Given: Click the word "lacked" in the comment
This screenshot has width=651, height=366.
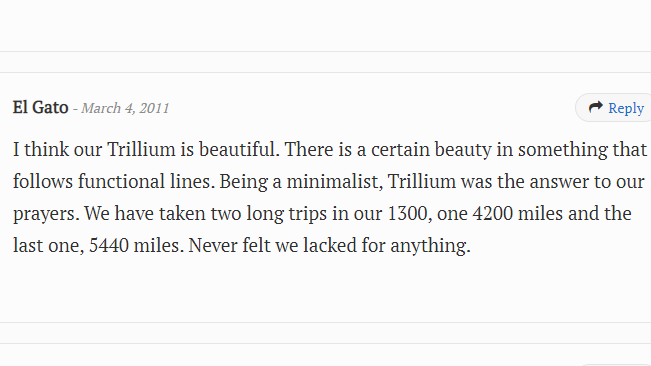Looking at the screenshot, I should 330,245.
